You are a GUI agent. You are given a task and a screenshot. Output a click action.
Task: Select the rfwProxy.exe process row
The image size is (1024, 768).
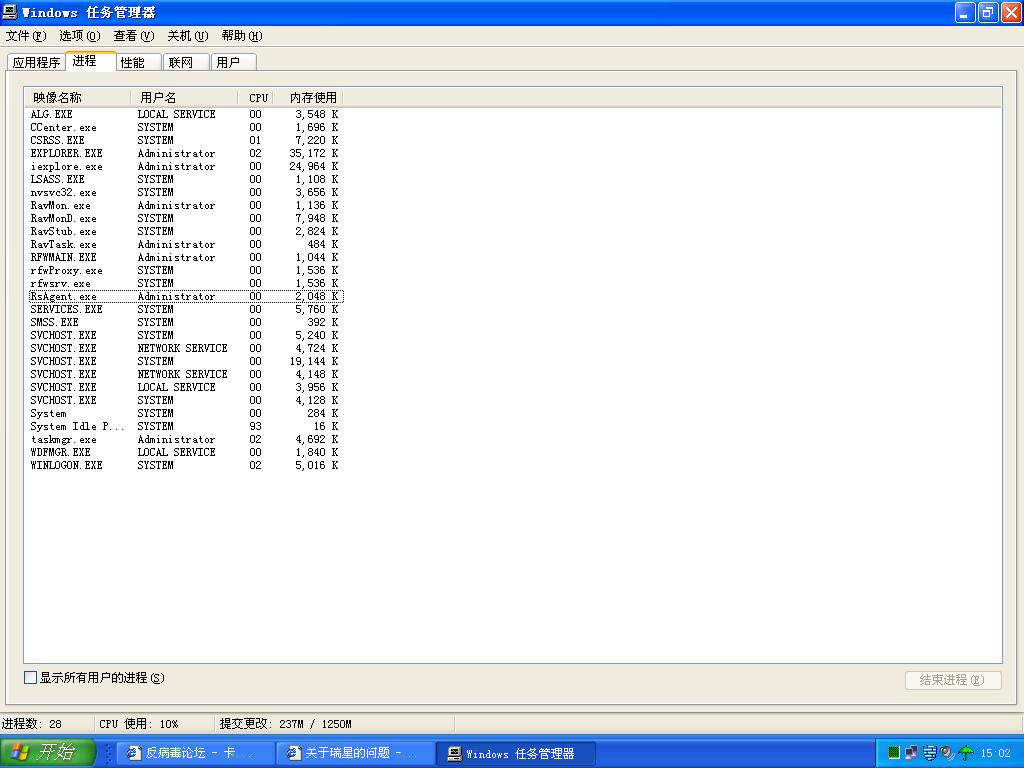185,271
